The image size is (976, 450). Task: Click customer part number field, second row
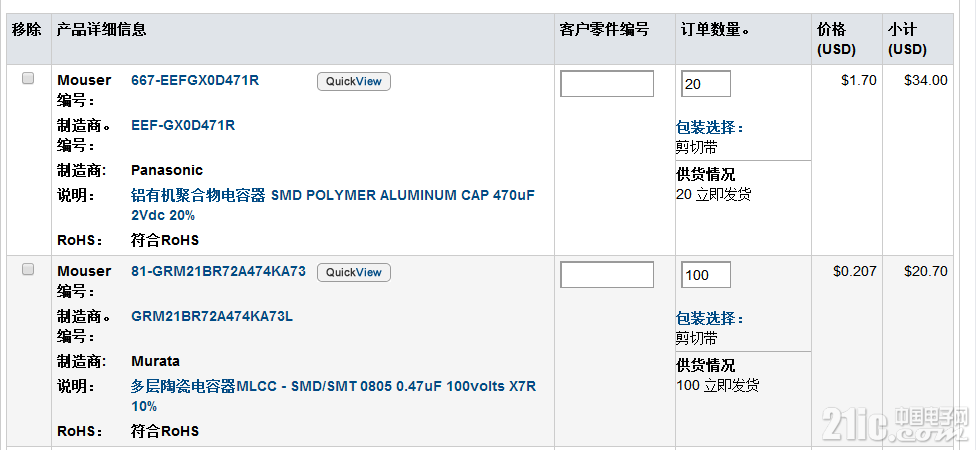point(607,275)
